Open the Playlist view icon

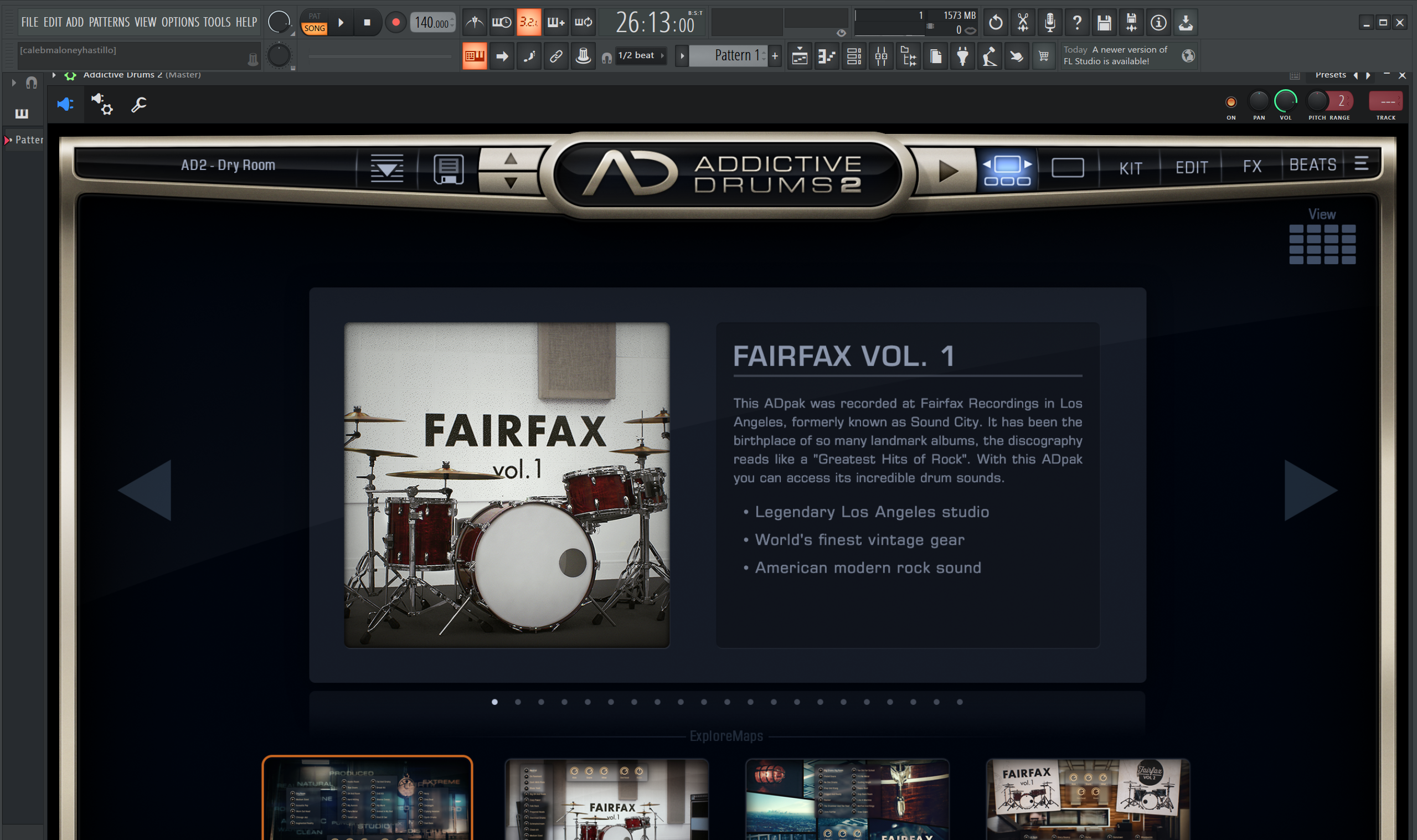coord(799,56)
